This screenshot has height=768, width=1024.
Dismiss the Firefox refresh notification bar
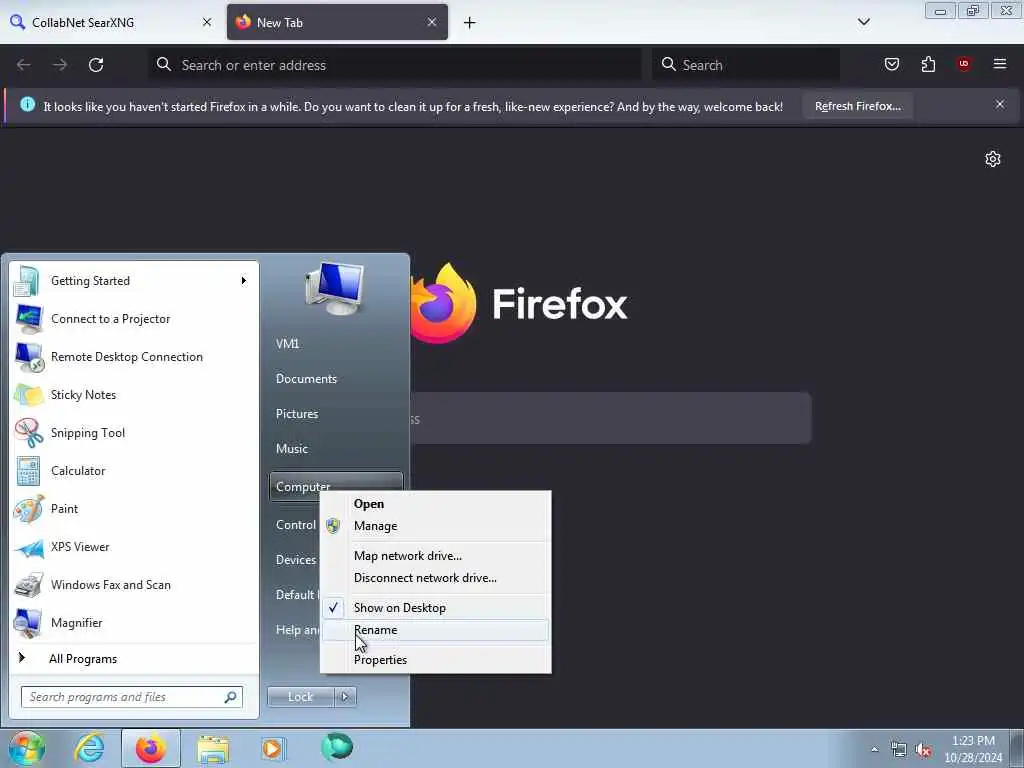click(1000, 104)
